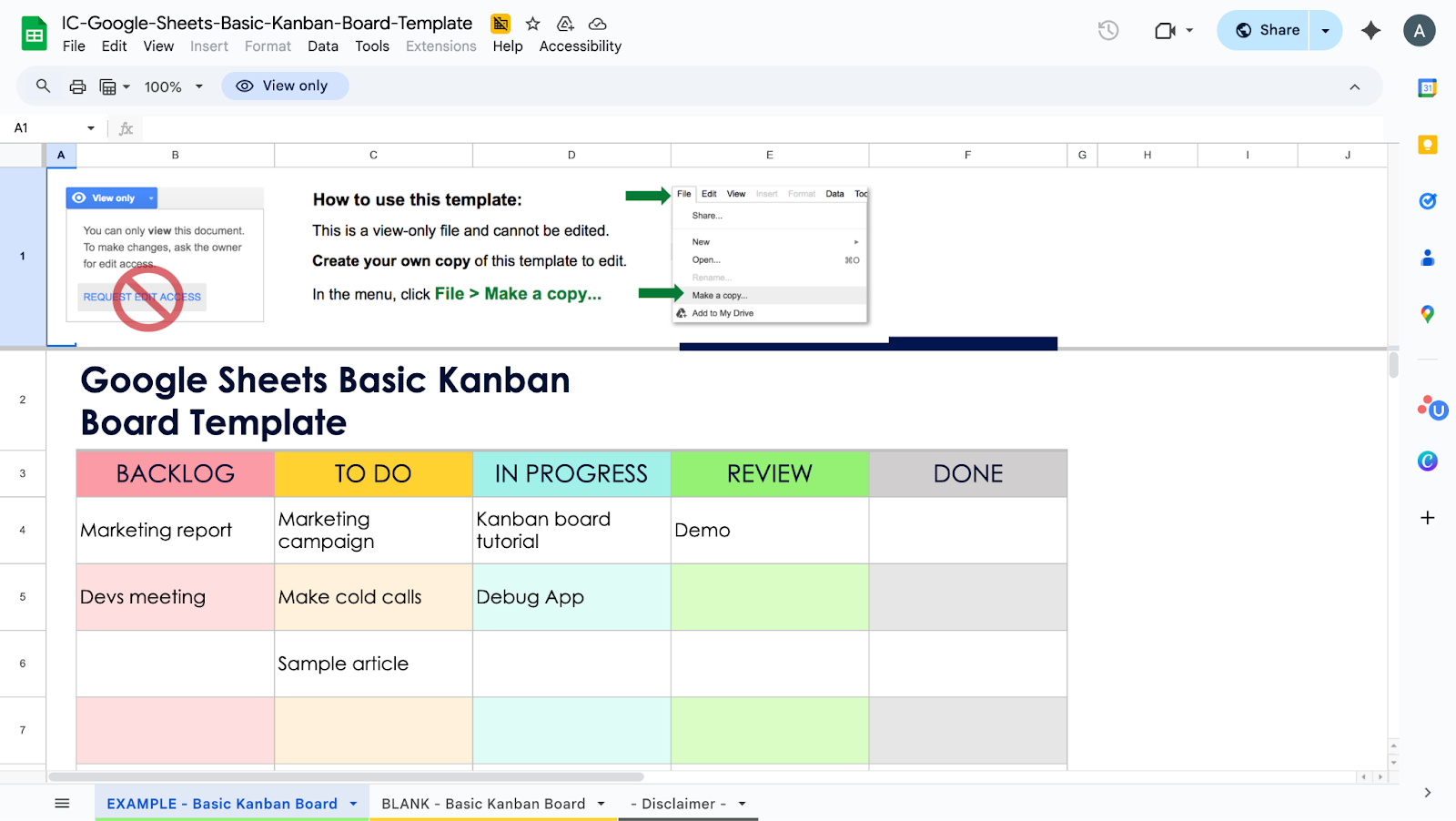Select the DONE header cell
The image size is (1456, 821).
click(x=968, y=474)
